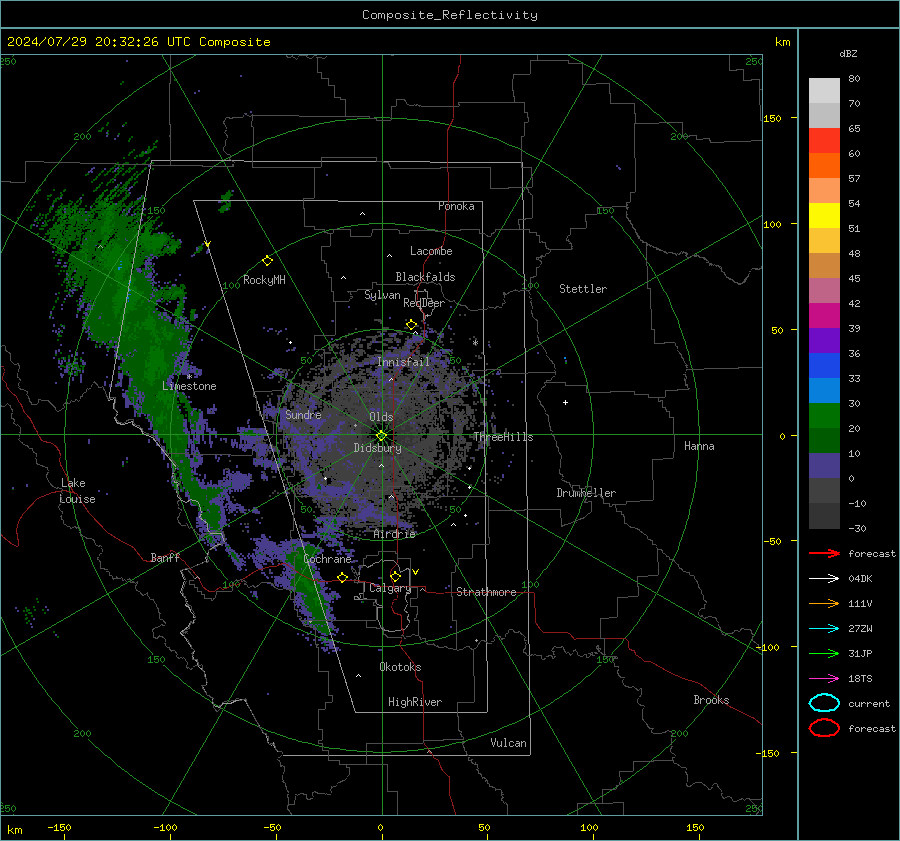Click the Blackfalds label
This screenshot has height=841, width=900.
pos(425,277)
